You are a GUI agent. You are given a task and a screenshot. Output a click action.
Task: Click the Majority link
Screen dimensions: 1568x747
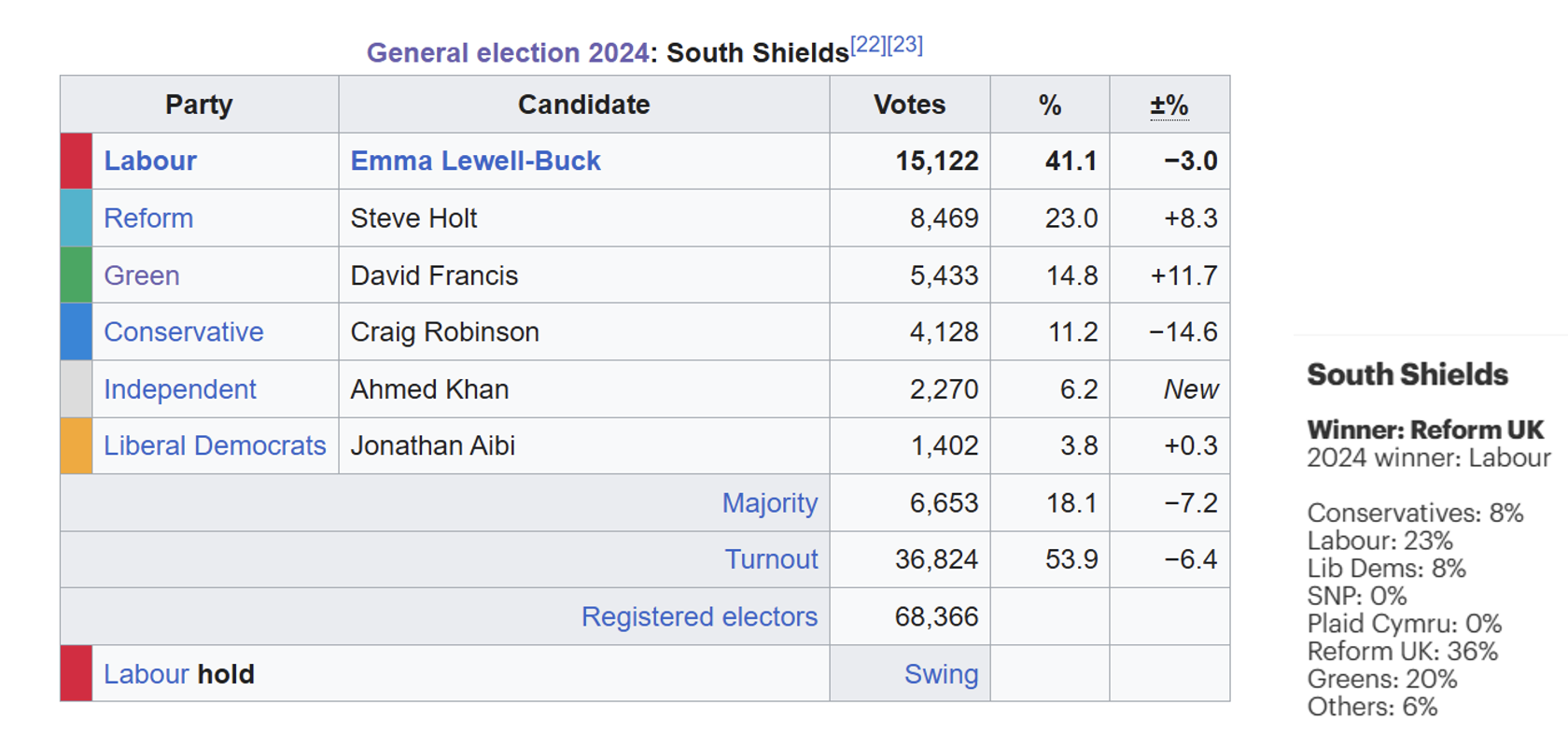click(x=769, y=502)
